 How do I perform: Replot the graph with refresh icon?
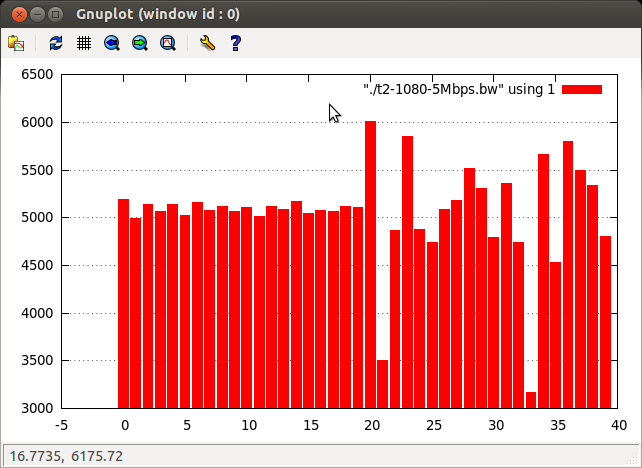56,43
